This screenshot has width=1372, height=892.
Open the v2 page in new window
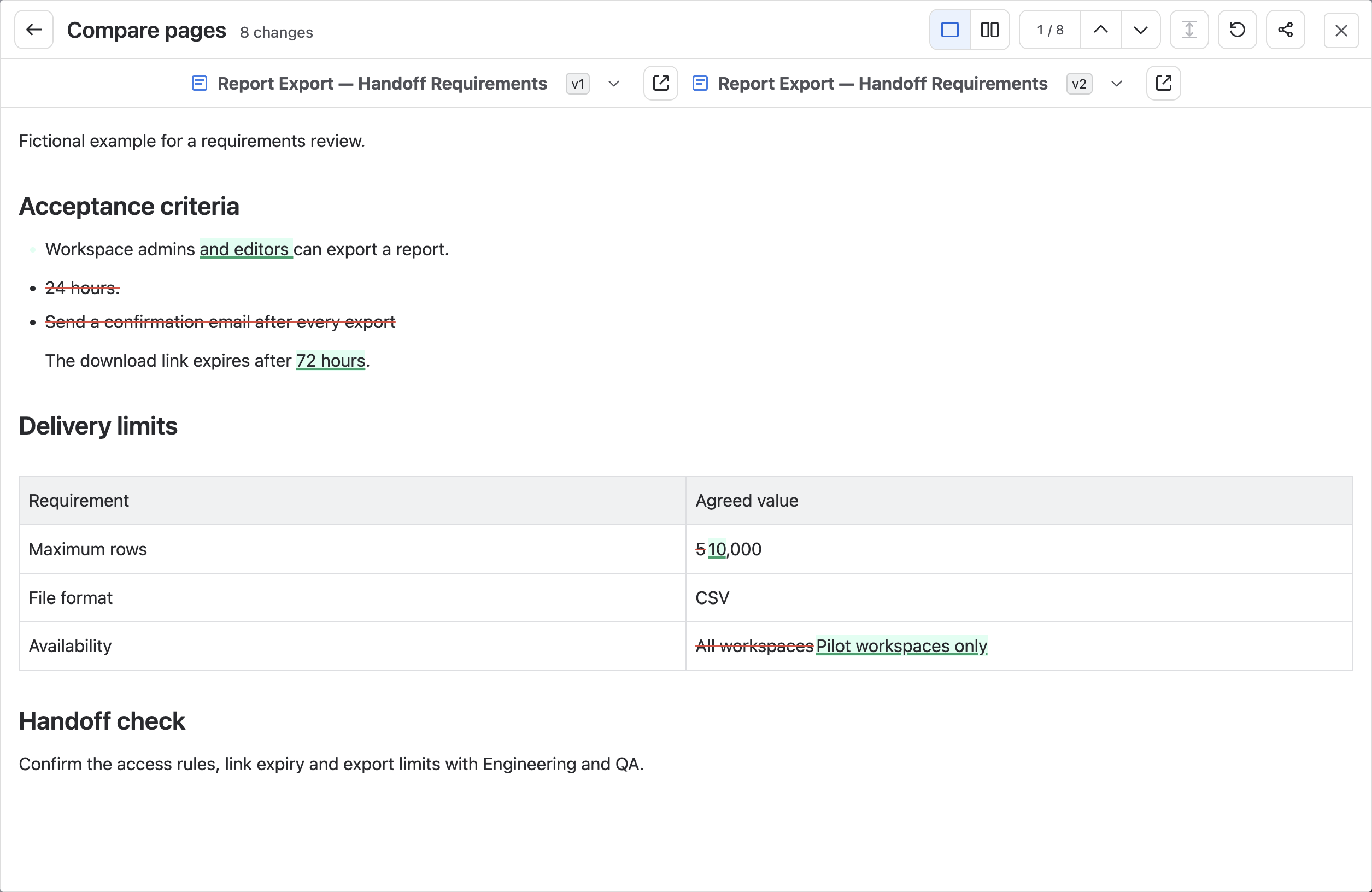pos(1163,84)
